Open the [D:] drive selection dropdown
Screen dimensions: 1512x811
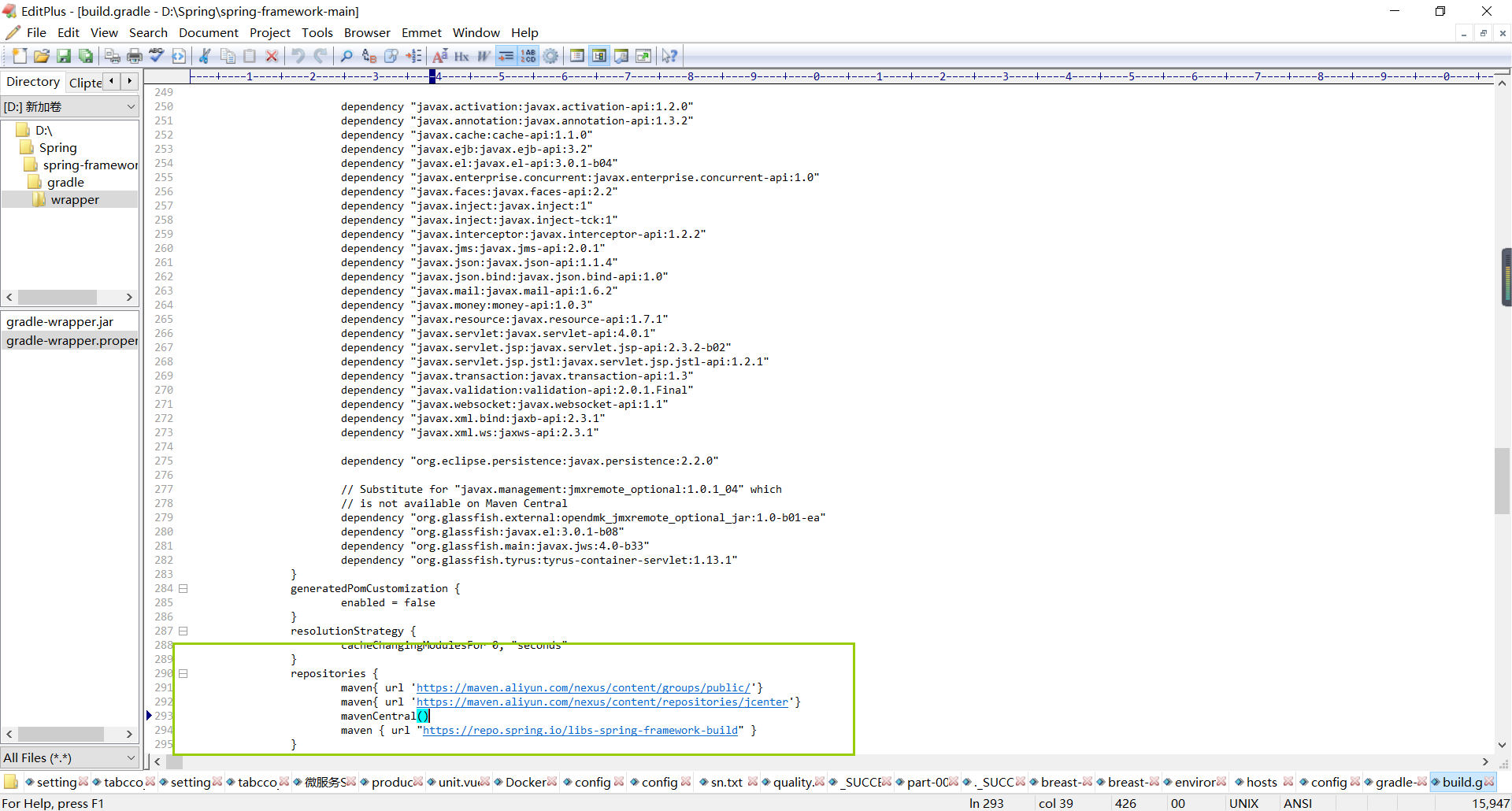coord(70,106)
